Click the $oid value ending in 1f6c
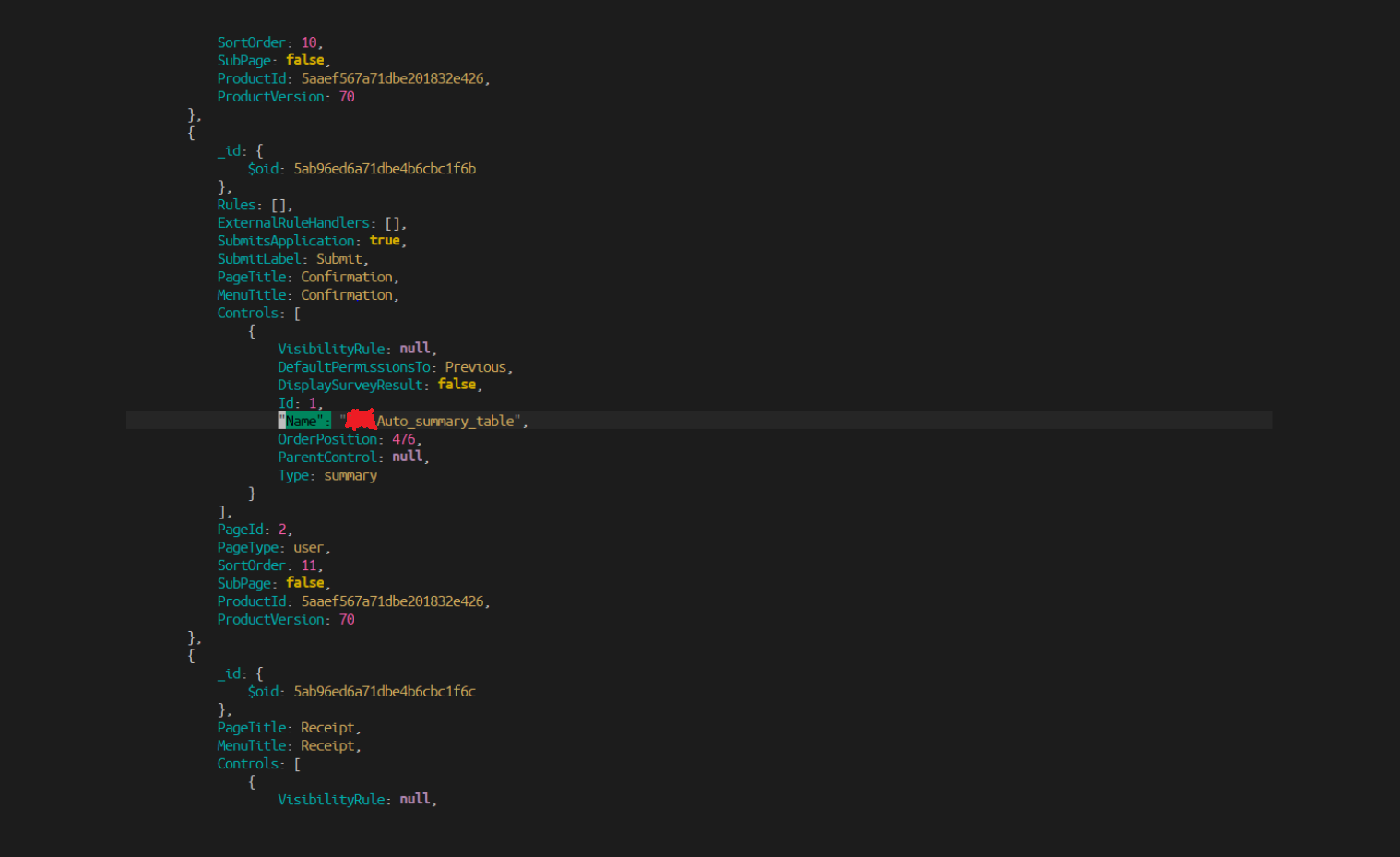Viewport: 1400px width, 857px height. coord(385,692)
